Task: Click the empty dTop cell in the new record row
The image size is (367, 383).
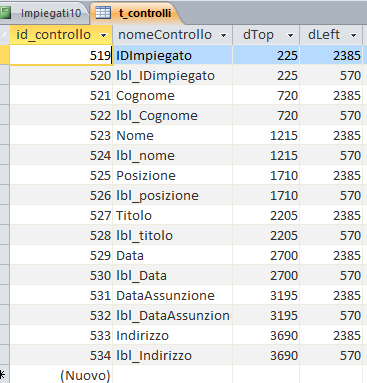Action: [266, 375]
